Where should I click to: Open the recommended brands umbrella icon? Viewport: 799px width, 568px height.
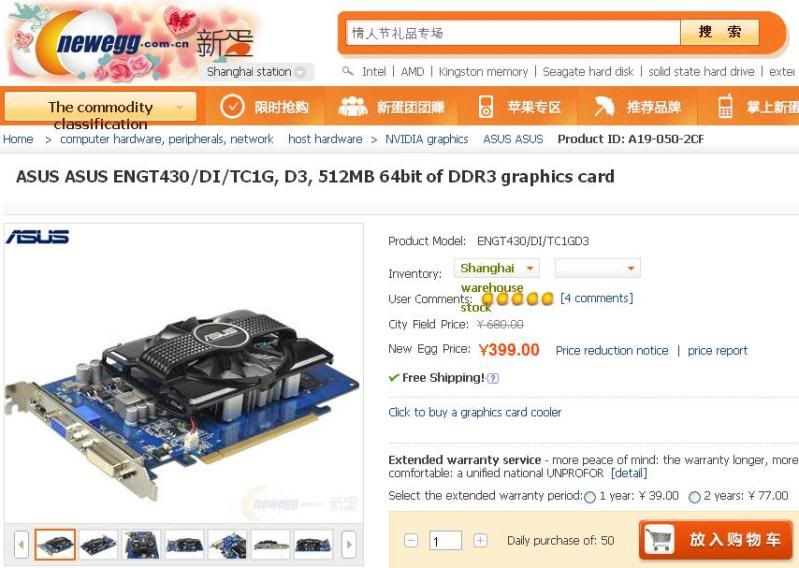click(604, 106)
